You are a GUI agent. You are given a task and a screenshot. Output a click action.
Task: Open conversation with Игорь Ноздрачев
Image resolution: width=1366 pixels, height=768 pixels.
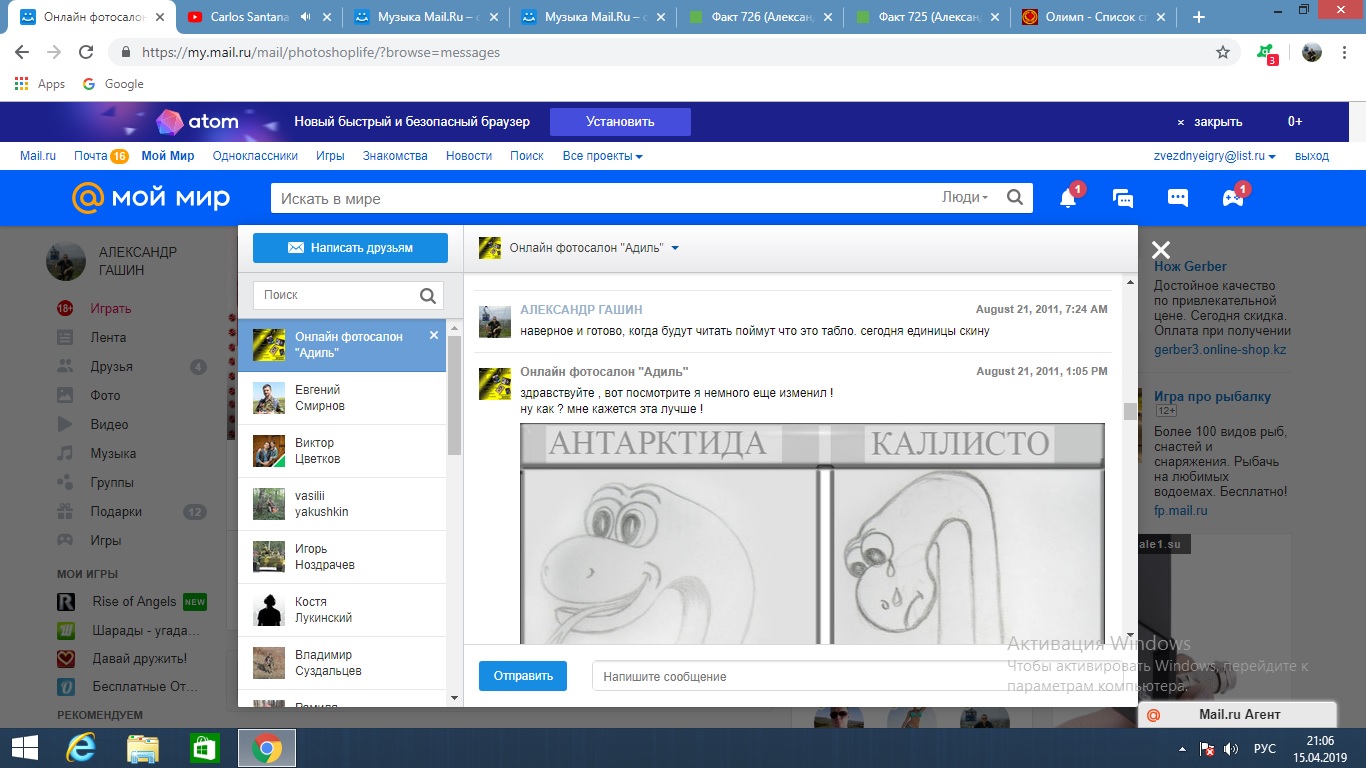pyautogui.click(x=342, y=557)
